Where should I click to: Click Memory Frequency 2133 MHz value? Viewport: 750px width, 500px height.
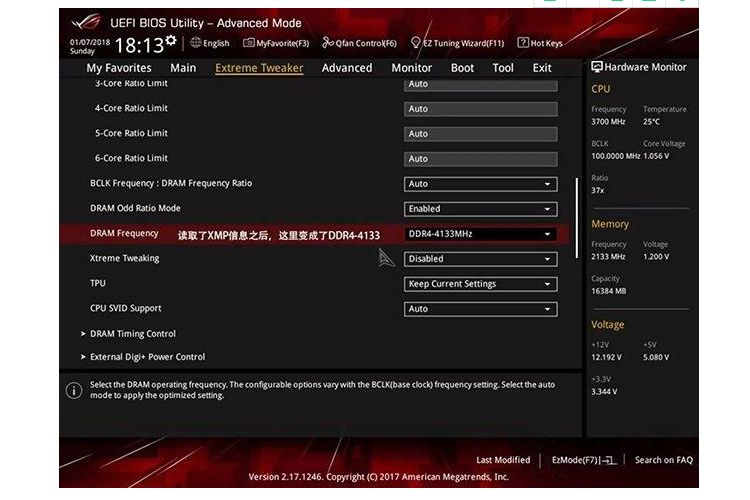608,256
